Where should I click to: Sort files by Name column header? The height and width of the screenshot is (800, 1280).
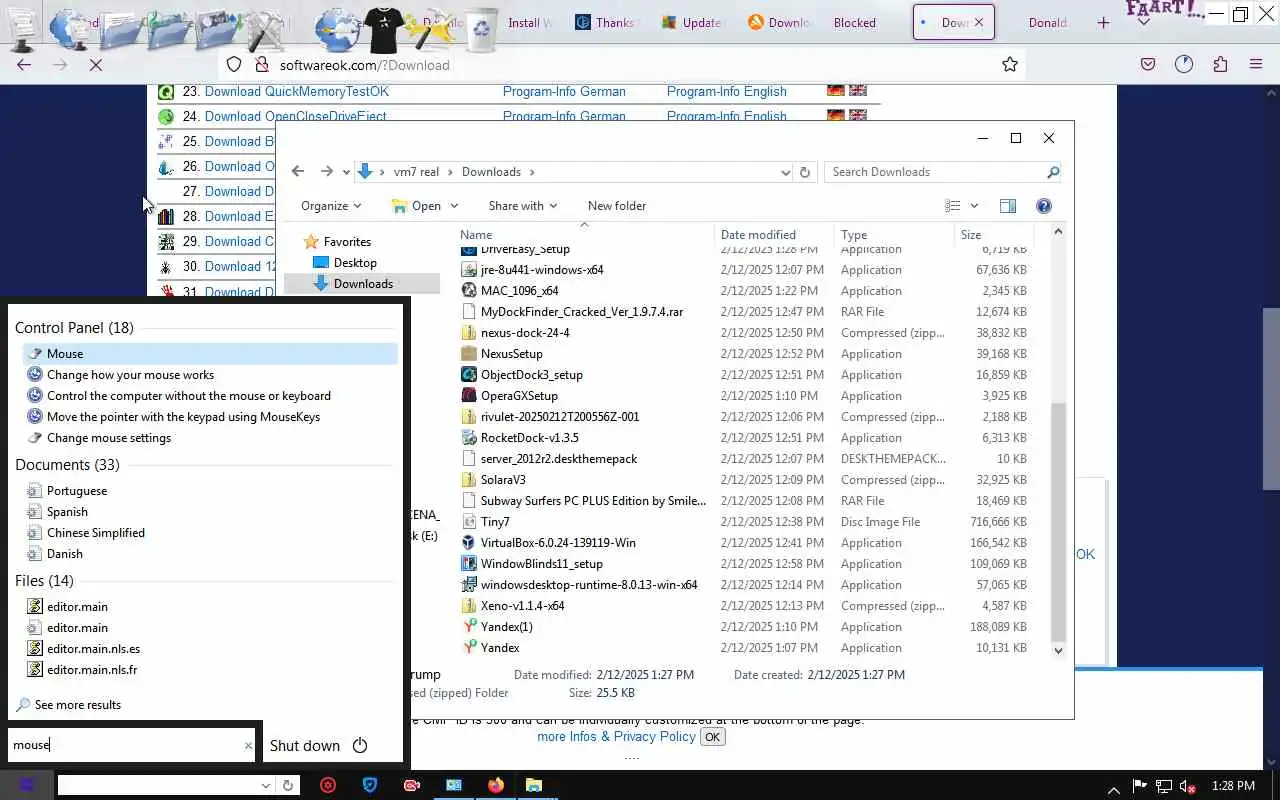pyautogui.click(x=476, y=235)
